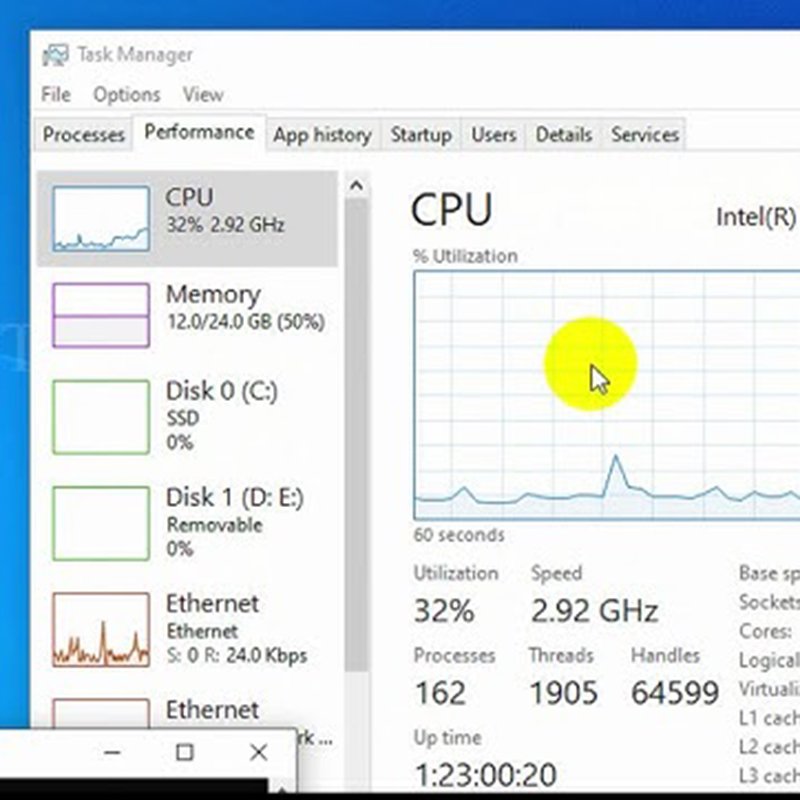Open the View menu
Viewport: 800px width, 800px height.
(203, 95)
